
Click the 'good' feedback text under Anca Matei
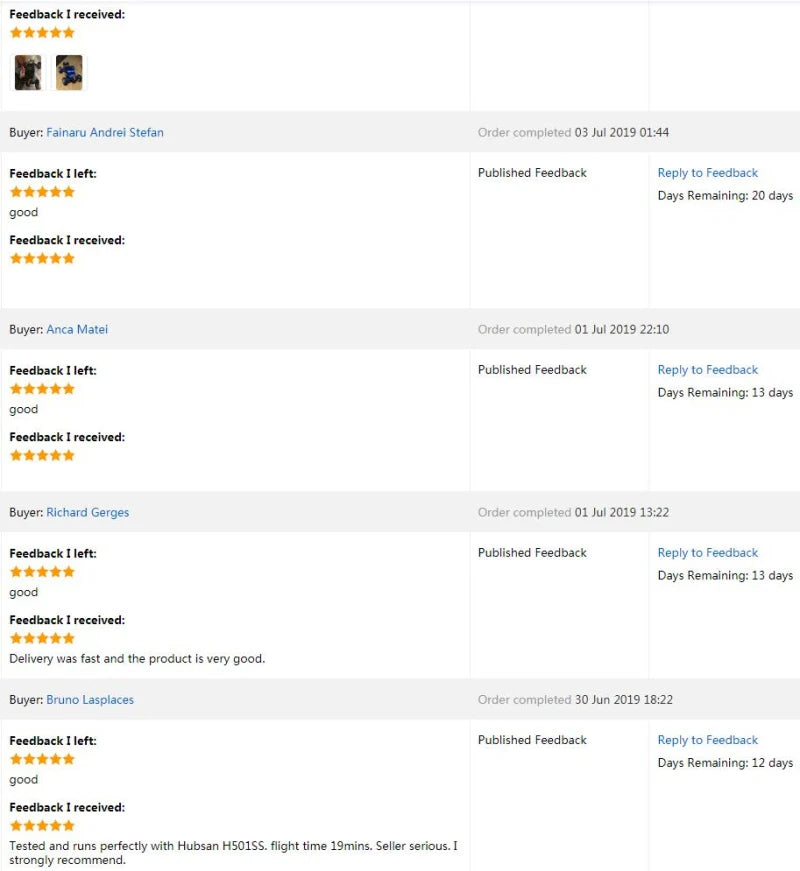click(22, 409)
